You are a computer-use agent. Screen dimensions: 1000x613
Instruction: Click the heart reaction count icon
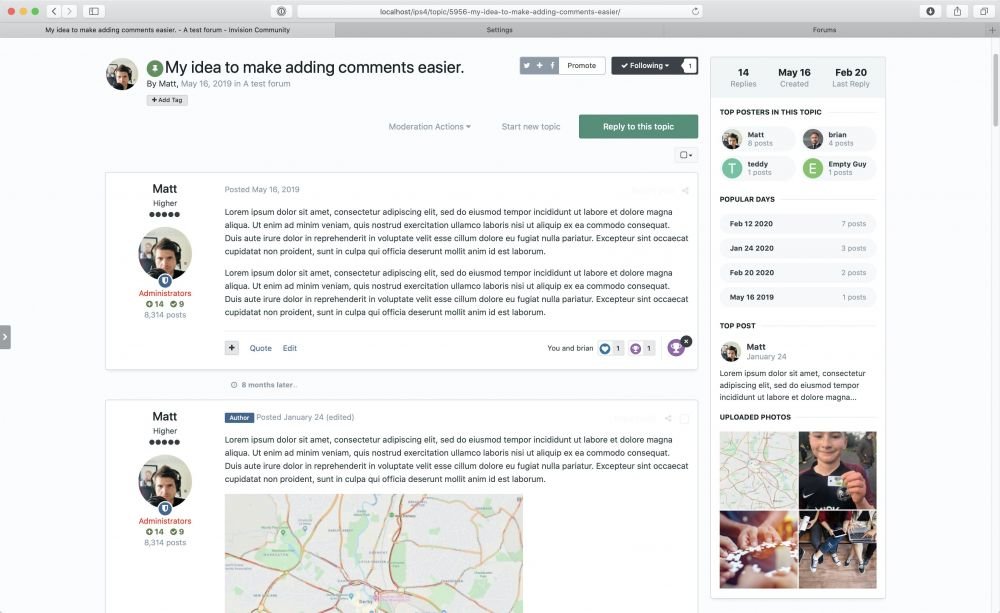pyautogui.click(x=605, y=349)
